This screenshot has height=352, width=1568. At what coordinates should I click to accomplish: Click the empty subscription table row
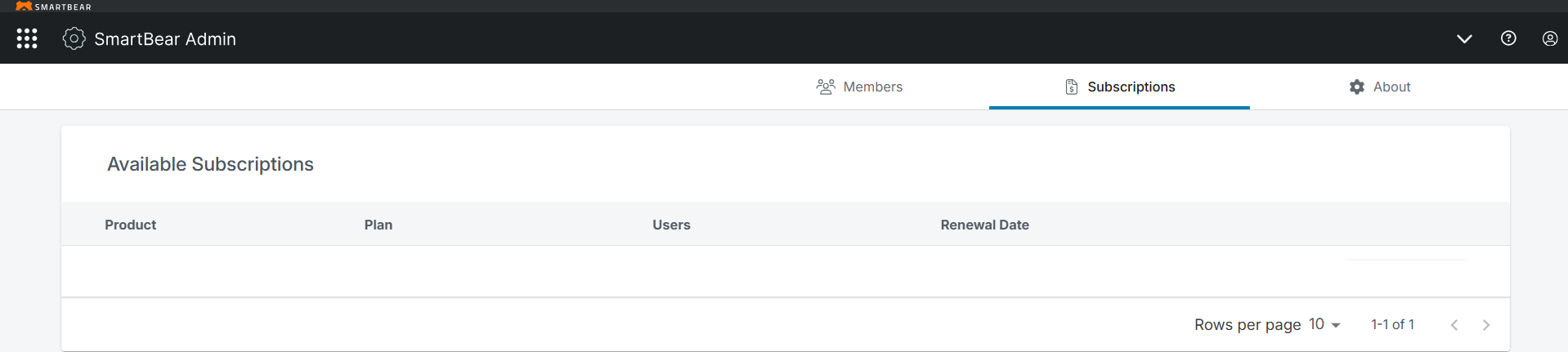(x=785, y=271)
